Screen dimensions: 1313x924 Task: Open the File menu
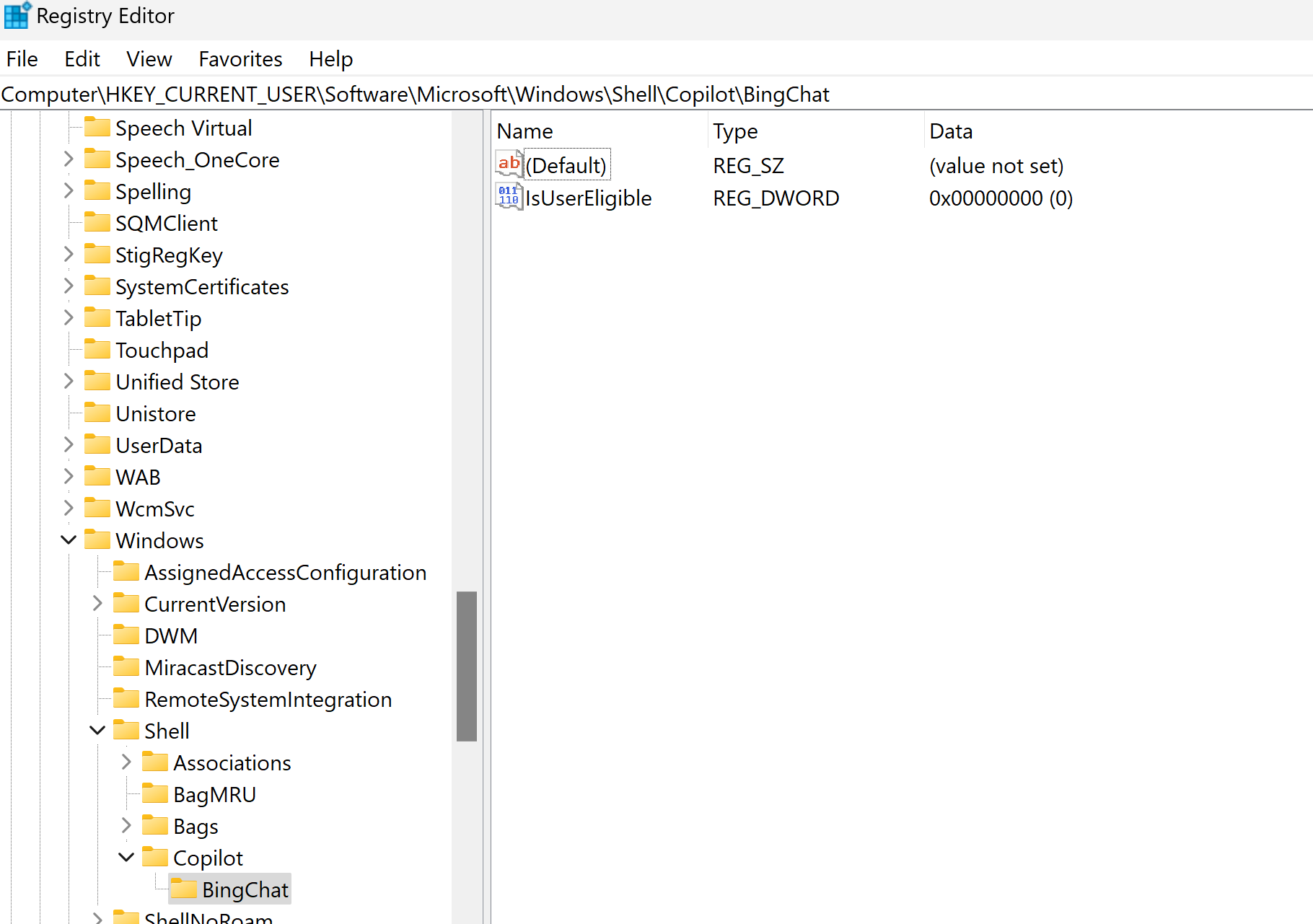(22, 59)
